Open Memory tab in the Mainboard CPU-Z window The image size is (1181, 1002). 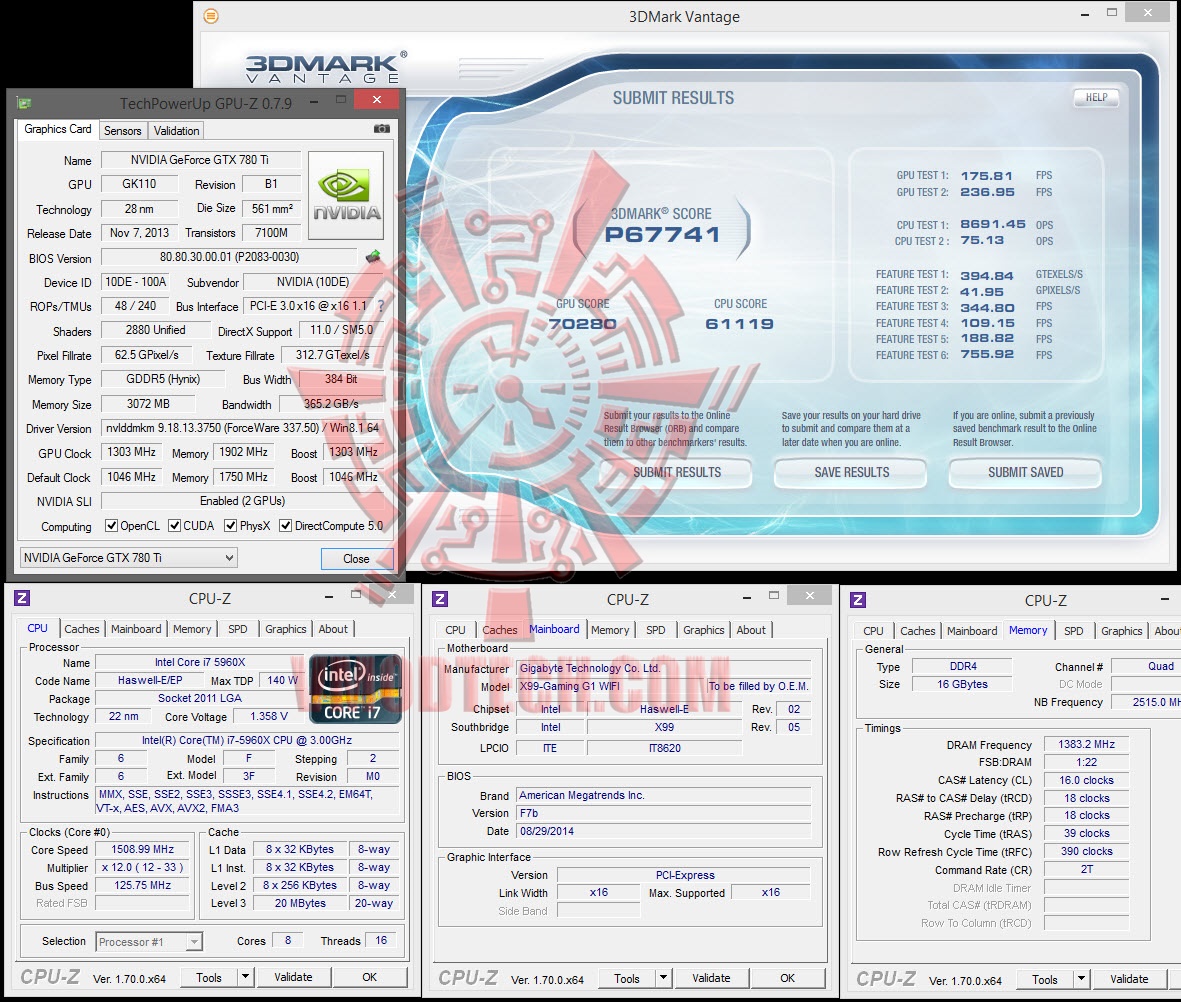[609, 630]
